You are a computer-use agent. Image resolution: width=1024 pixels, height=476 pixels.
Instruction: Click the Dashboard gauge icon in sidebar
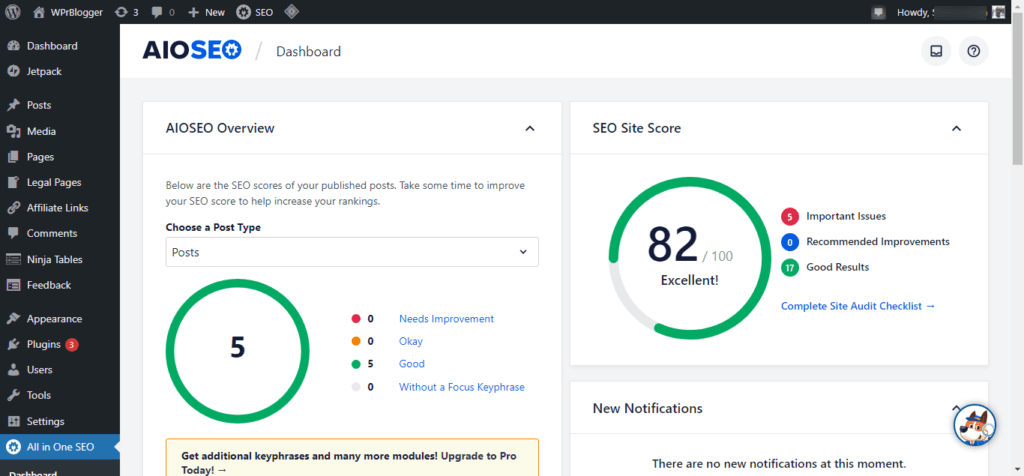pos(13,46)
